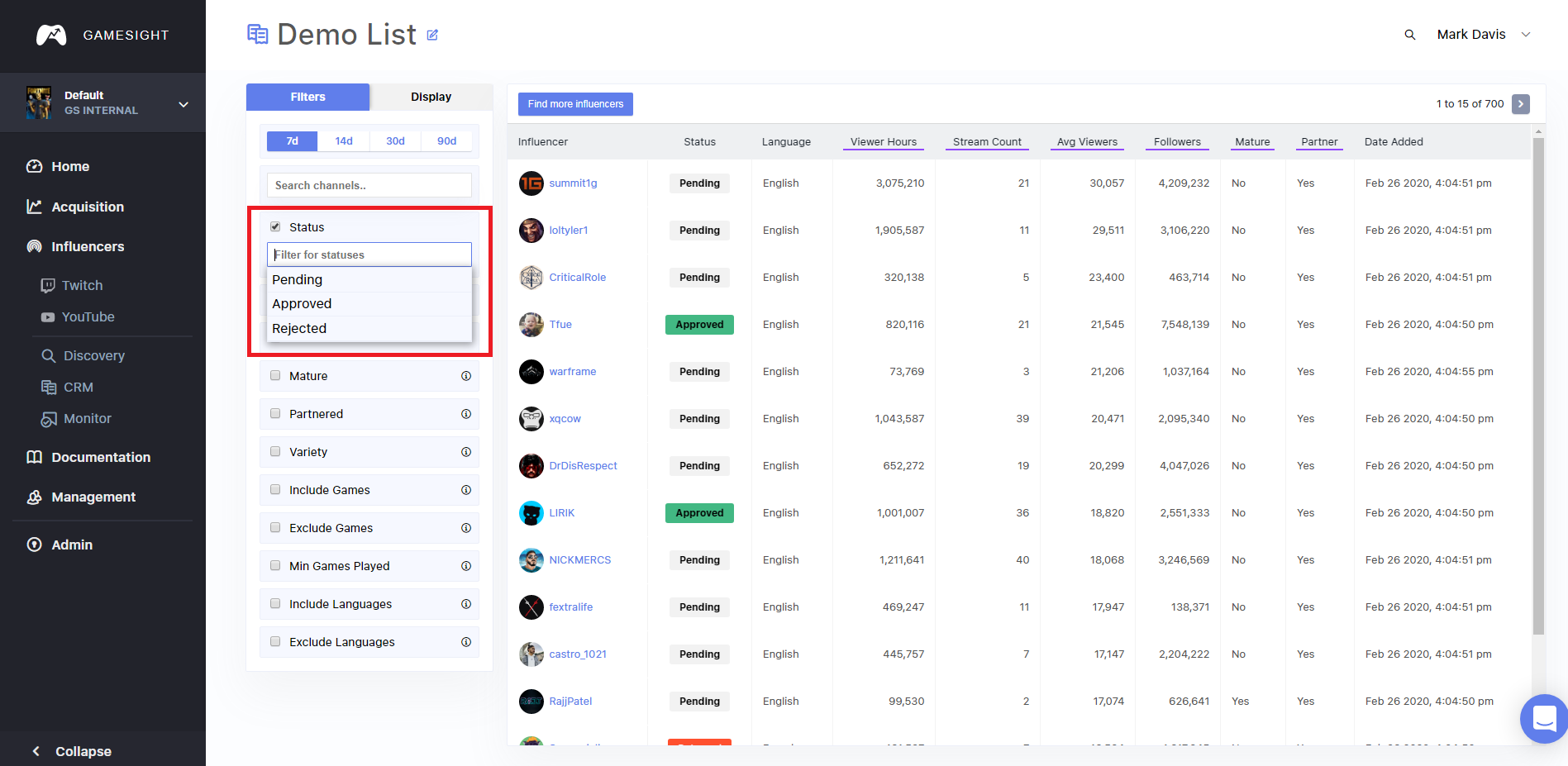1568x766 pixels.
Task: Sort by Stream Count column
Action: tap(987, 142)
